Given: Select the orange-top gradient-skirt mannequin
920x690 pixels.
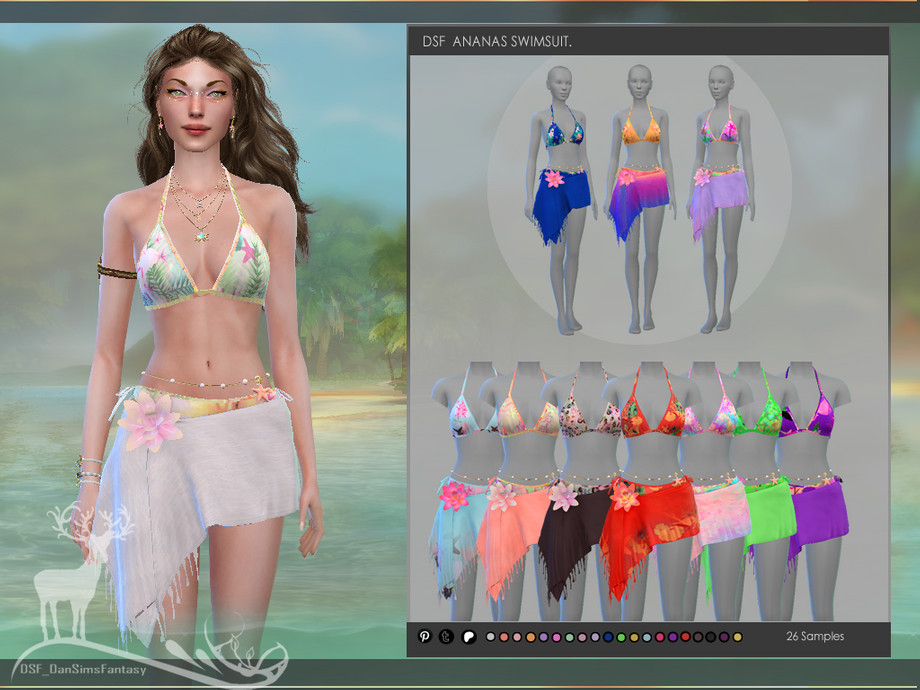Looking at the screenshot, I should pyautogui.click(x=640, y=198).
